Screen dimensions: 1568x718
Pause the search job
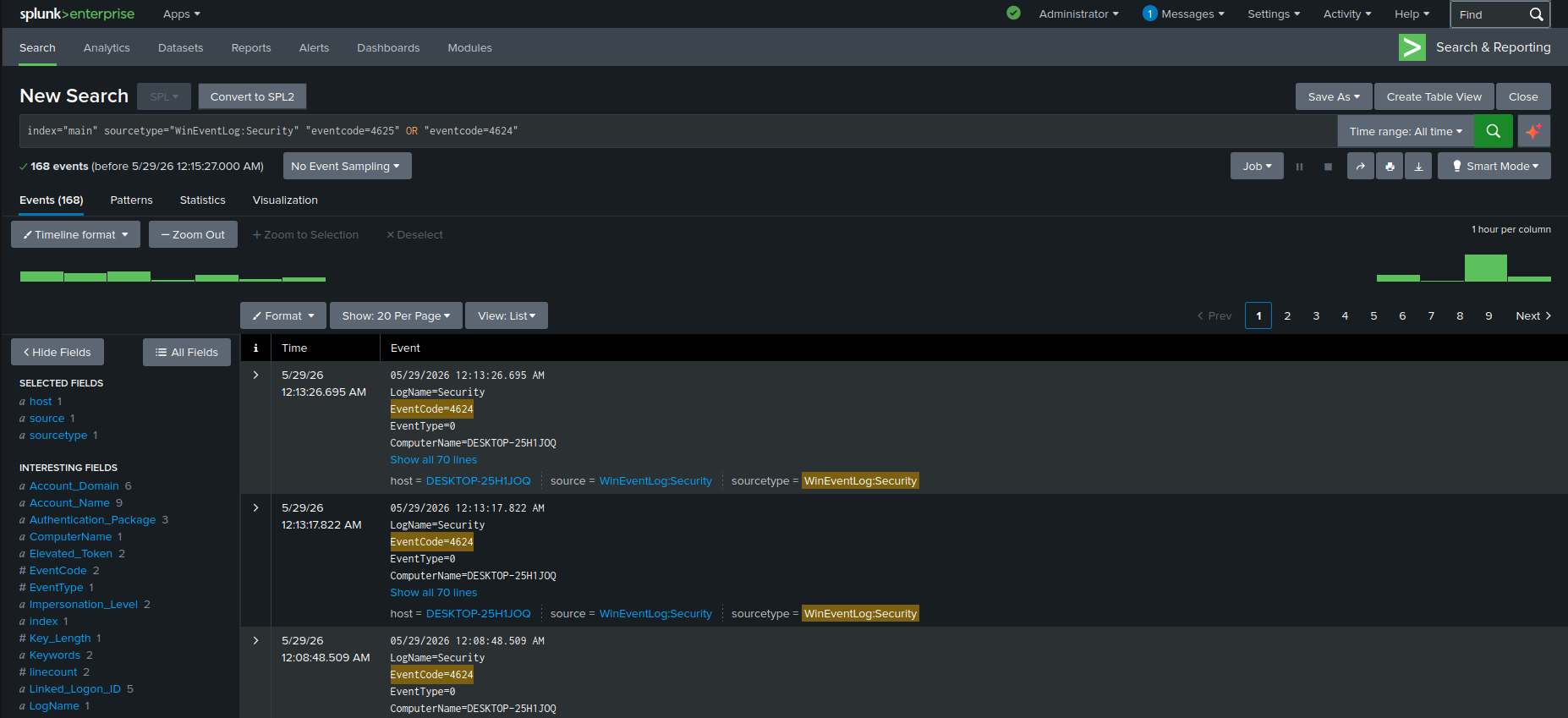click(1299, 167)
